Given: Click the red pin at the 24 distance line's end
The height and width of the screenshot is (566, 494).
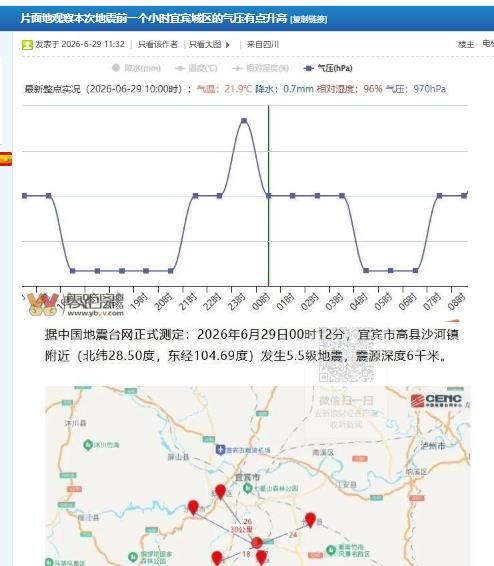Looking at the screenshot, I should [x=310, y=520].
